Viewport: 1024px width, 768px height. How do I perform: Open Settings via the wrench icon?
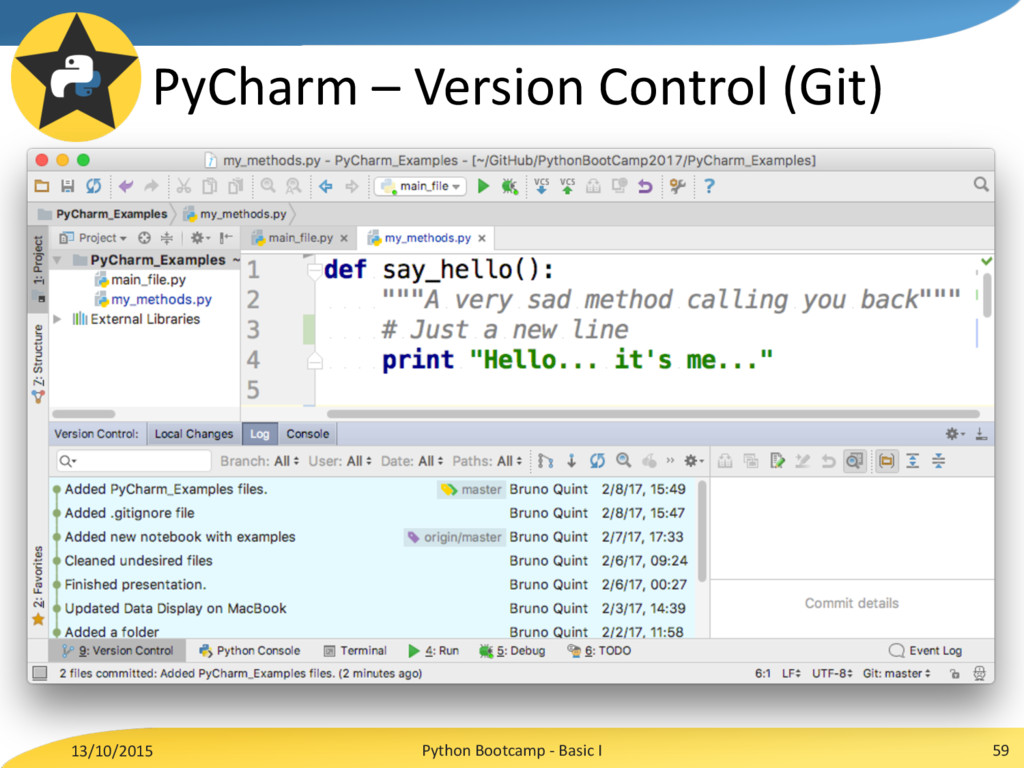[x=677, y=187]
